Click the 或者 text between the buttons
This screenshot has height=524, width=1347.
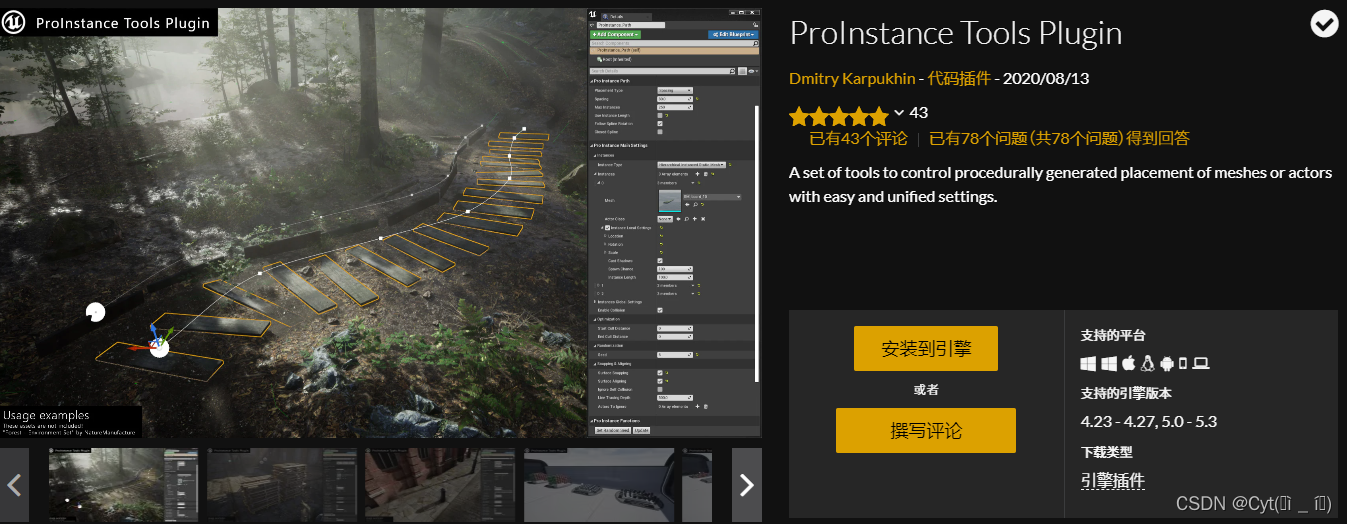926,390
